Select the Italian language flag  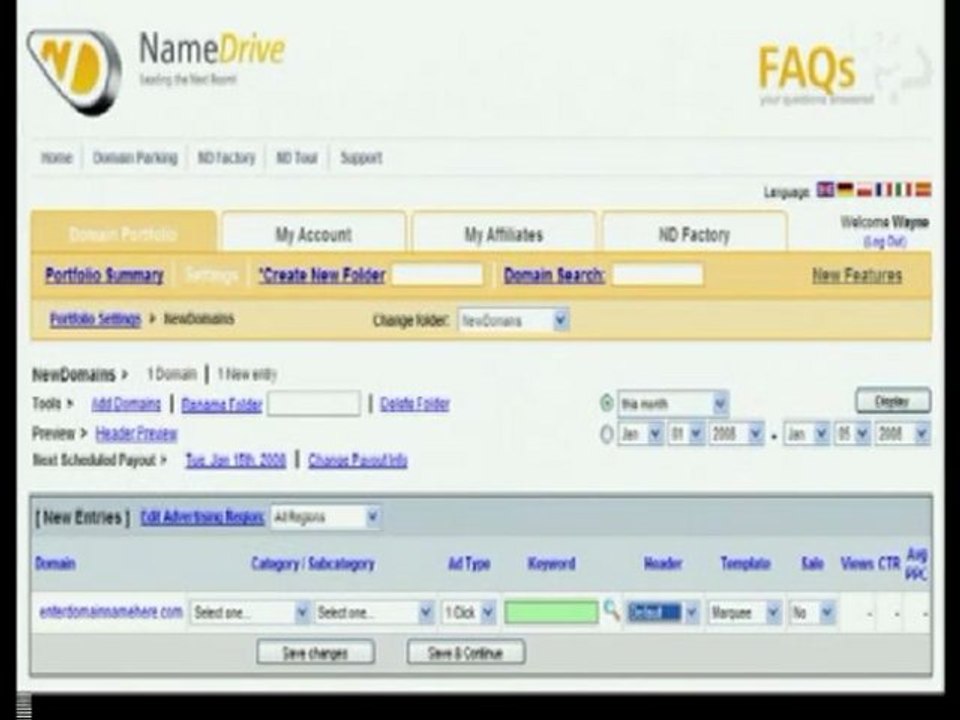click(x=902, y=190)
